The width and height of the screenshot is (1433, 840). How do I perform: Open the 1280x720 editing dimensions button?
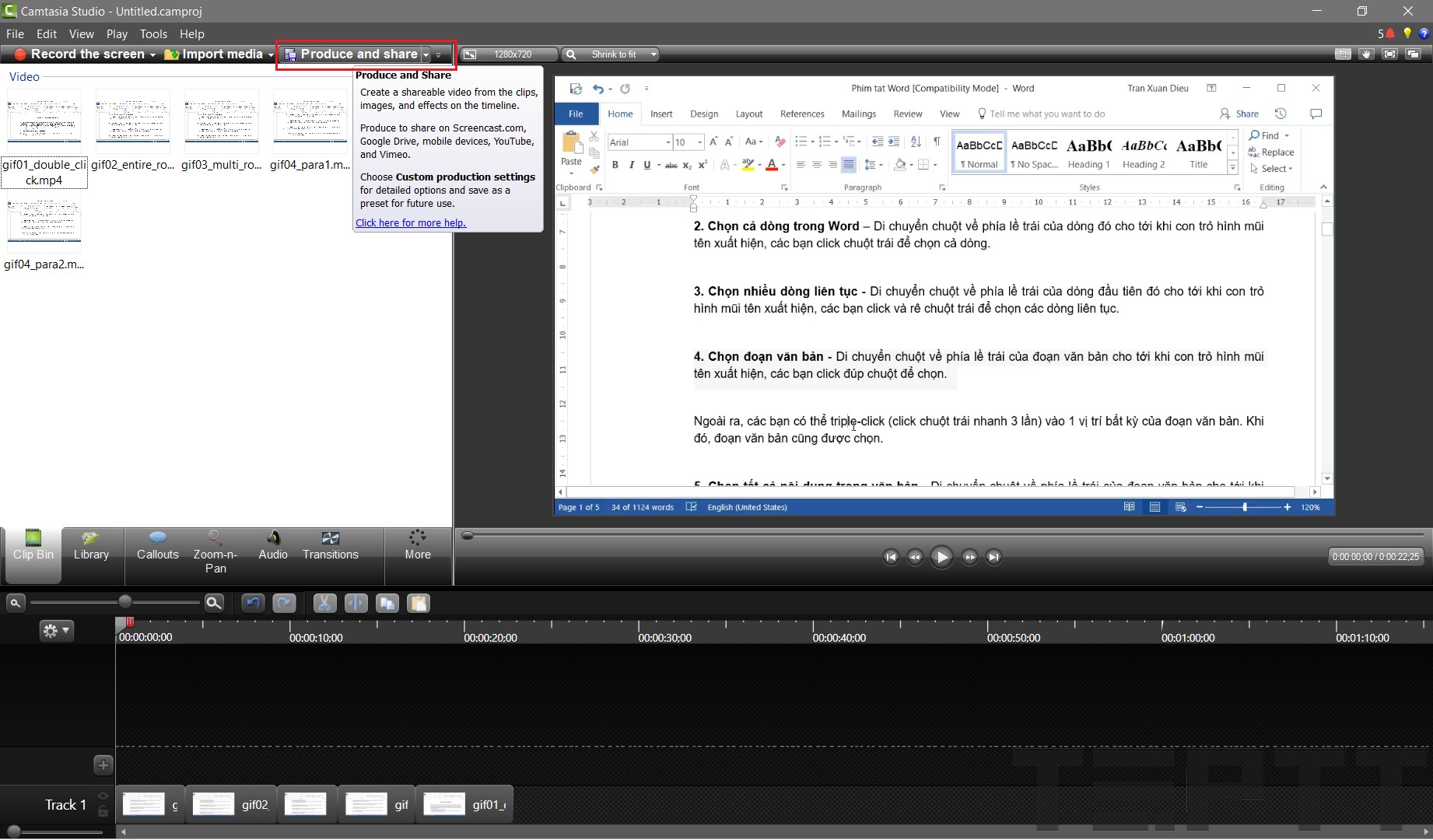[x=510, y=54]
